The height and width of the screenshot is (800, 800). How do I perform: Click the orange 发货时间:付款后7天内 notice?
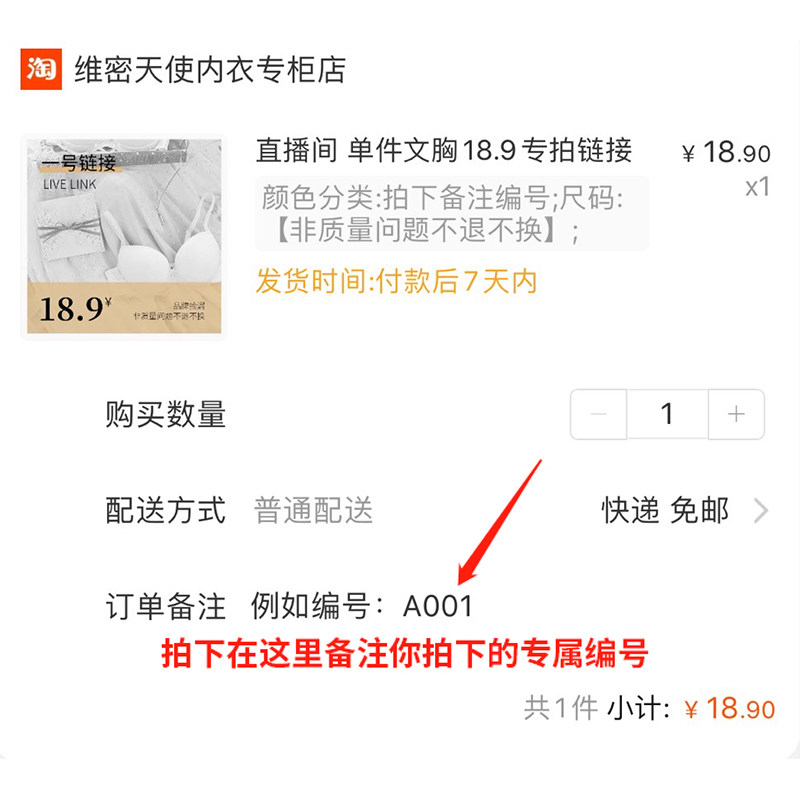(396, 281)
